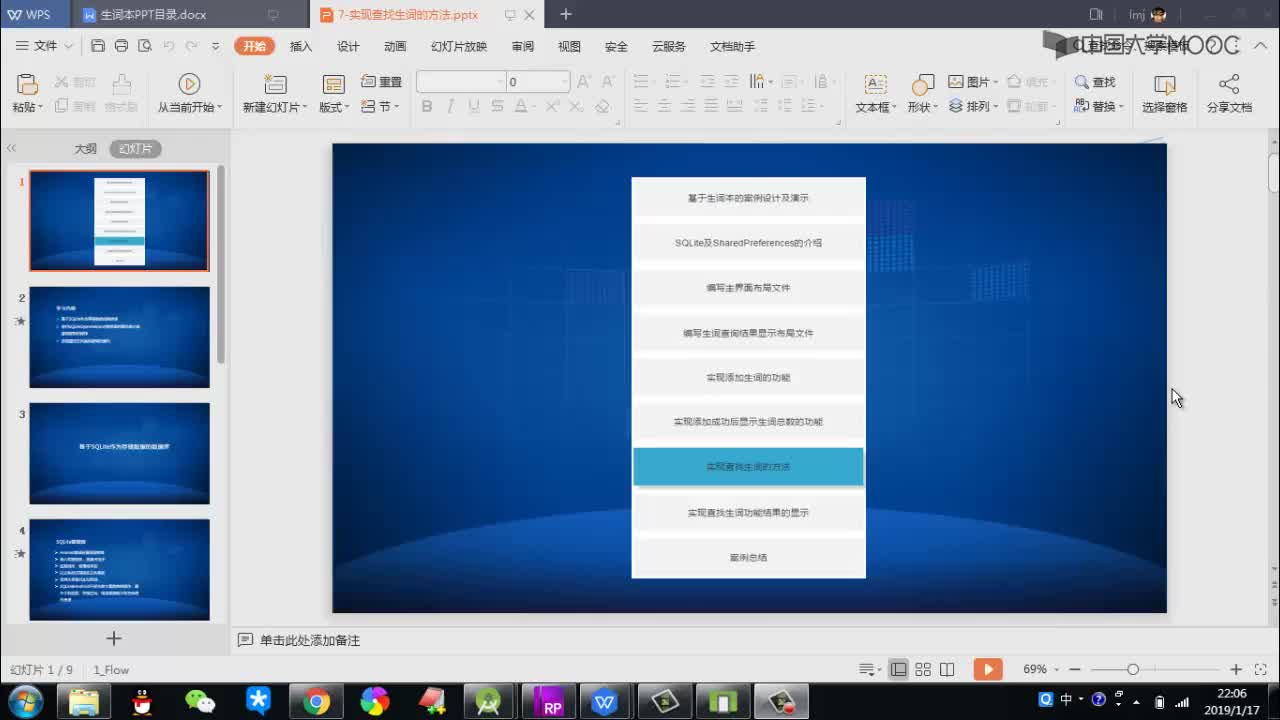Viewport: 1280px width, 720px height.
Task: Switch to Outline (大纲) panel tab
Action: click(85, 148)
